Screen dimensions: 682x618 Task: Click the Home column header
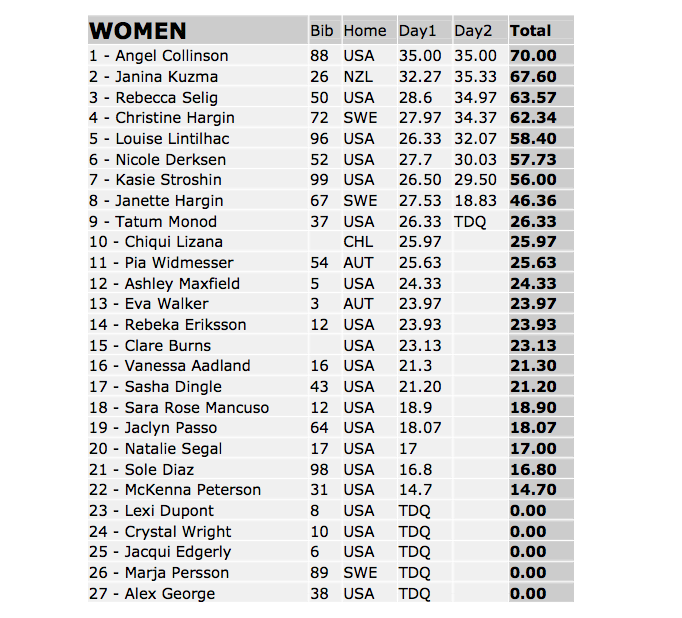pyautogui.click(x=364, y=31)
